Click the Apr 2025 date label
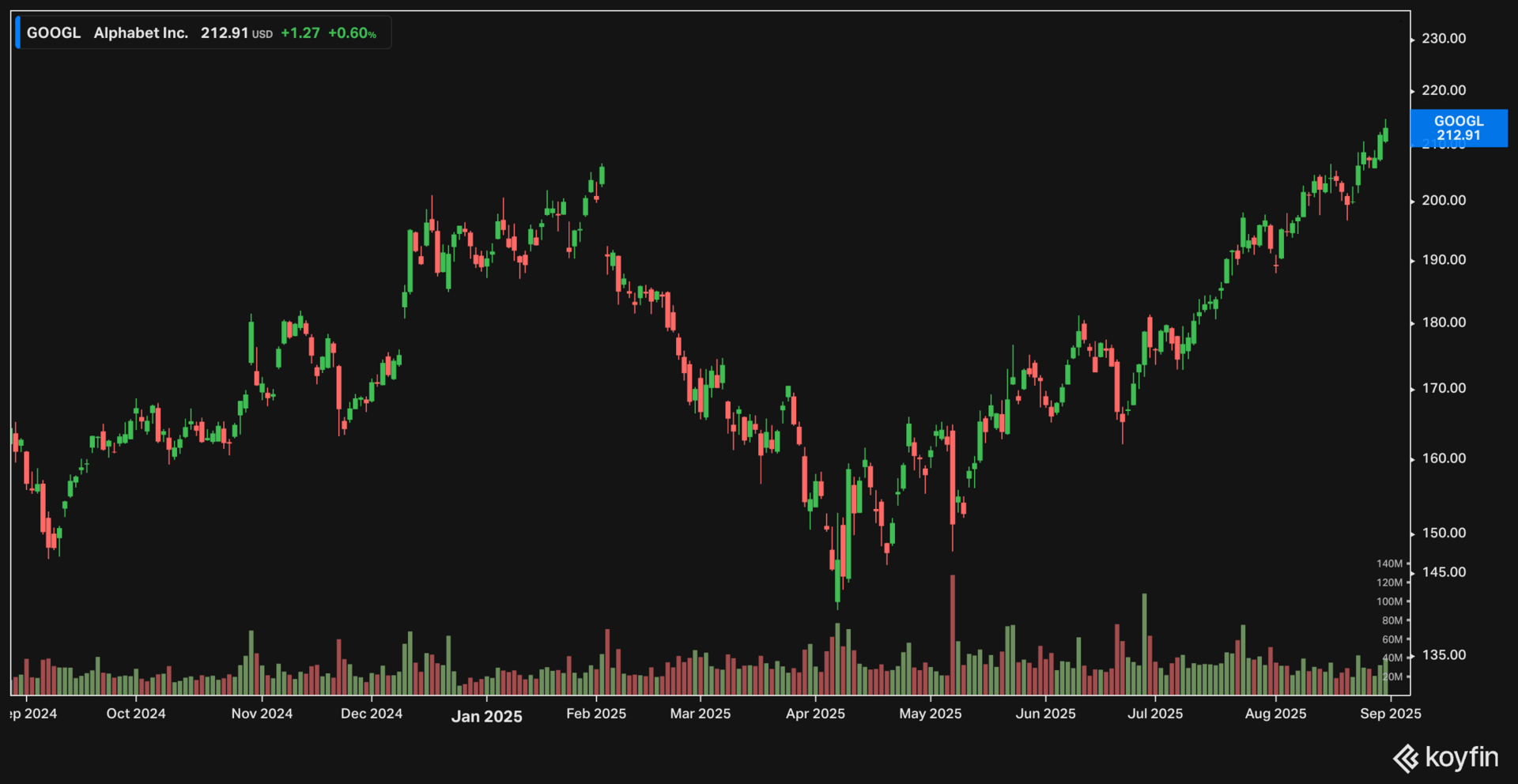1518x784 pixels. click(x=815, y=714)
